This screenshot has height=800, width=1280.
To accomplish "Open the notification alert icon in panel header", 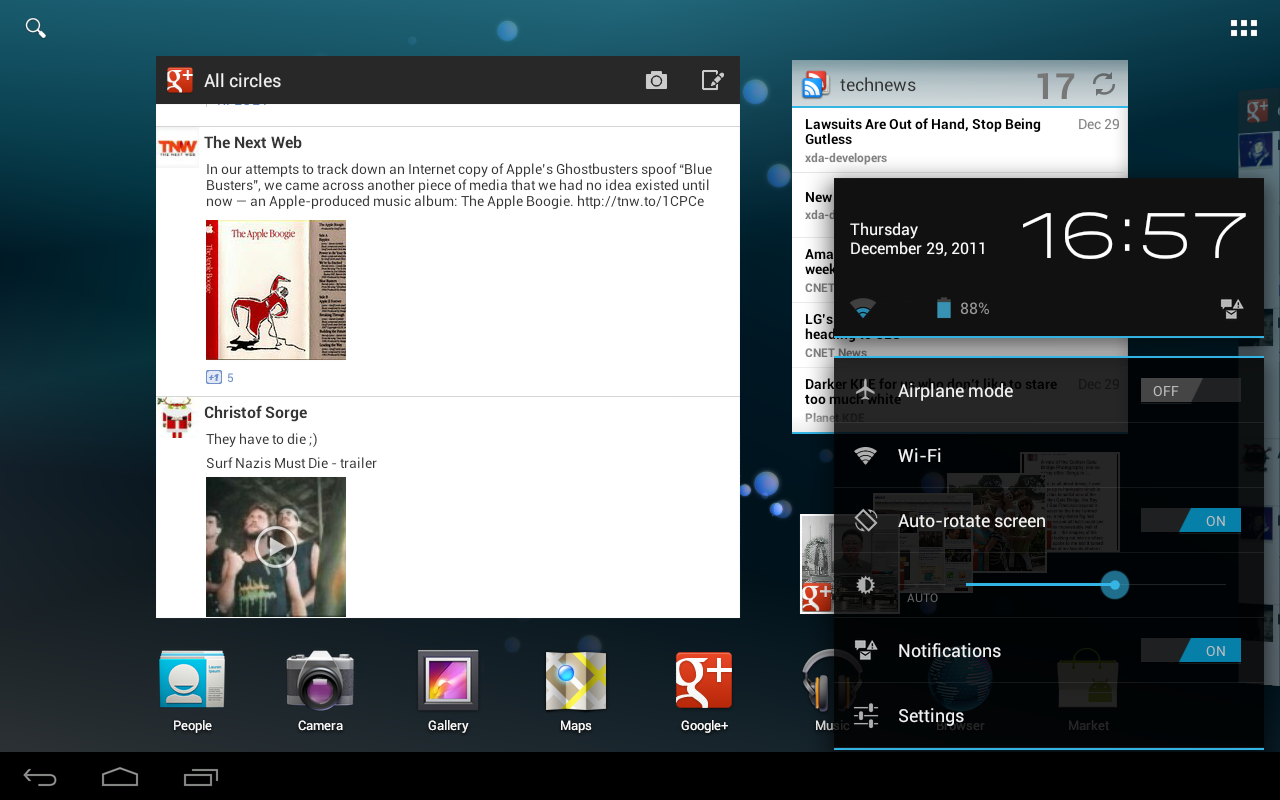I will pos(1232,309).
